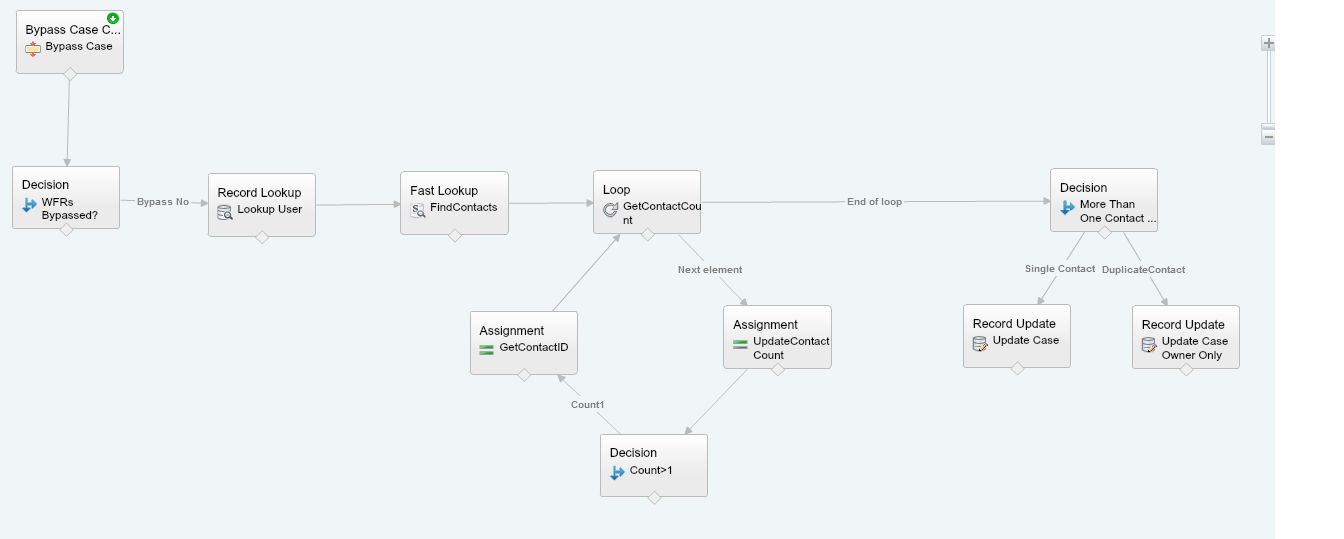This screenshot has width=1344, height=539.
Task: Click the FindContacts fast lookup icon
Action: (x=418, y=209)
